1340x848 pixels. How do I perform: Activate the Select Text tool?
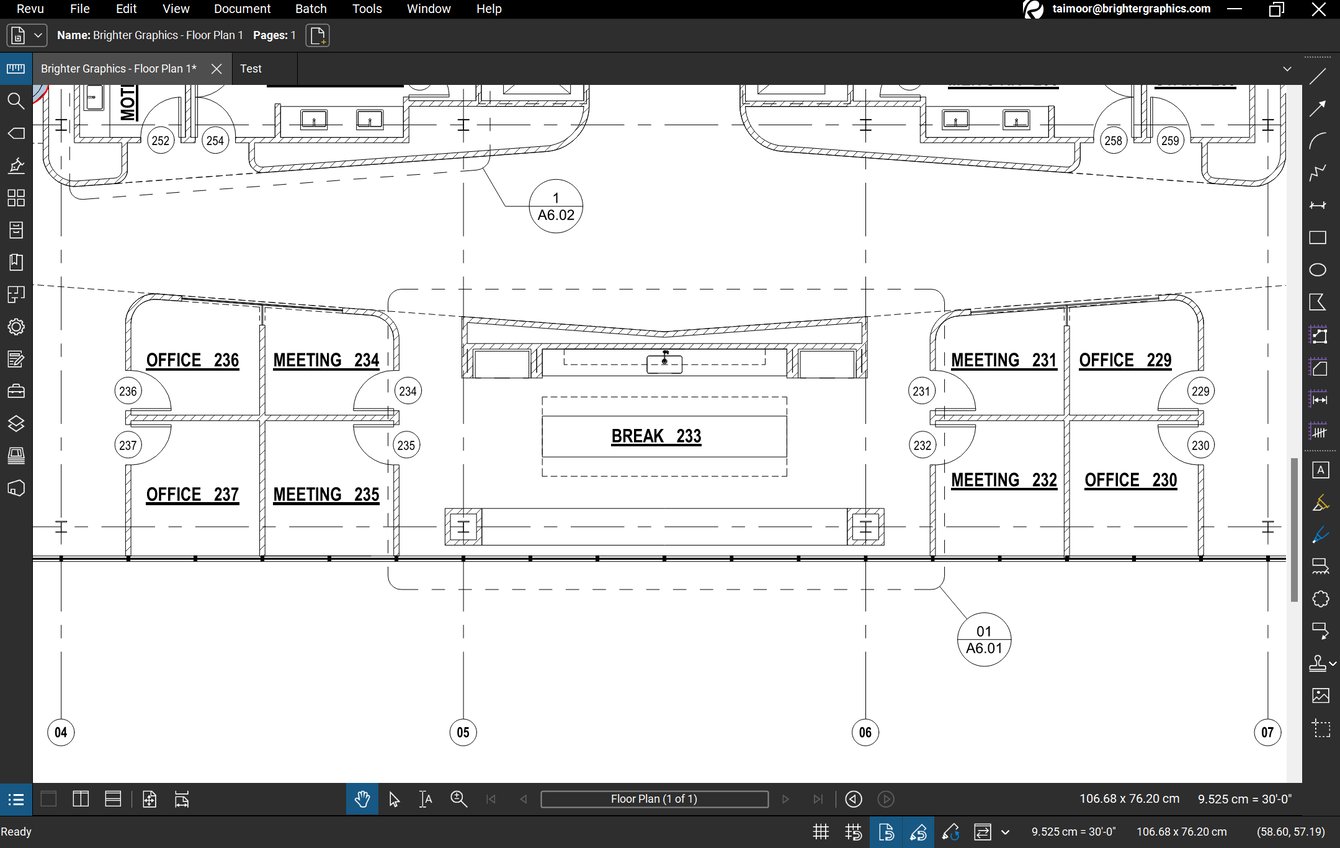click(x=425, y=799)
